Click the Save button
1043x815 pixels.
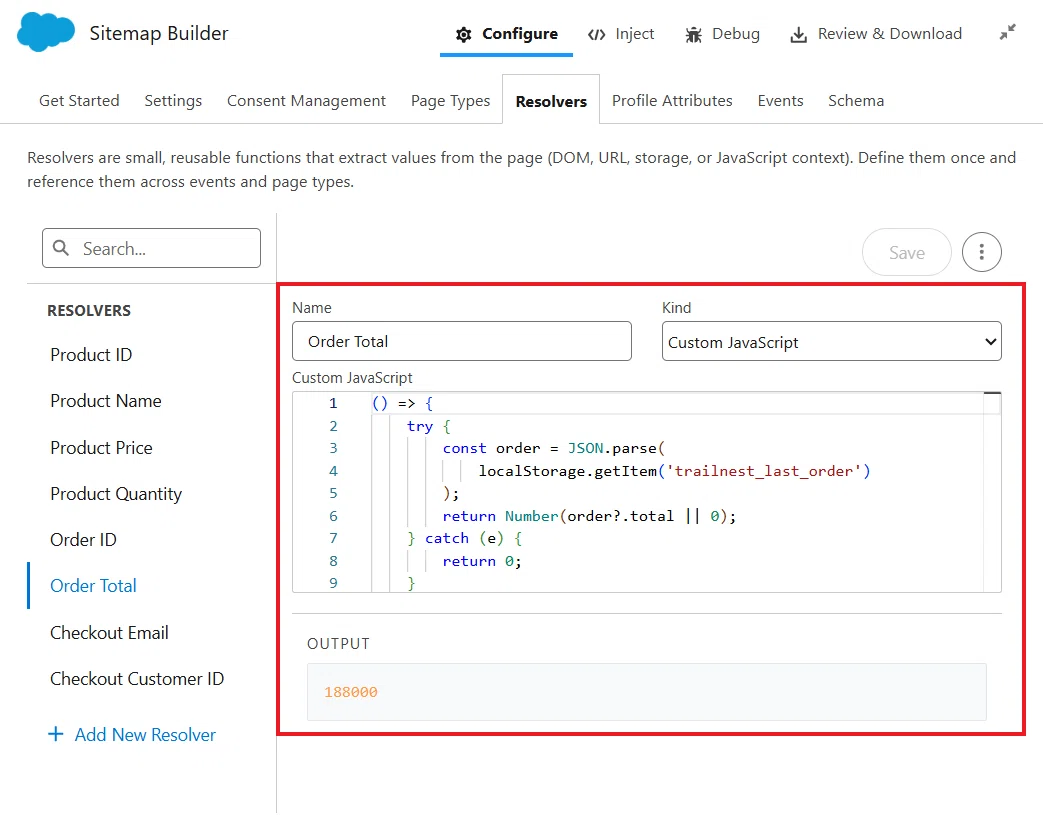[x=907, y=252]
